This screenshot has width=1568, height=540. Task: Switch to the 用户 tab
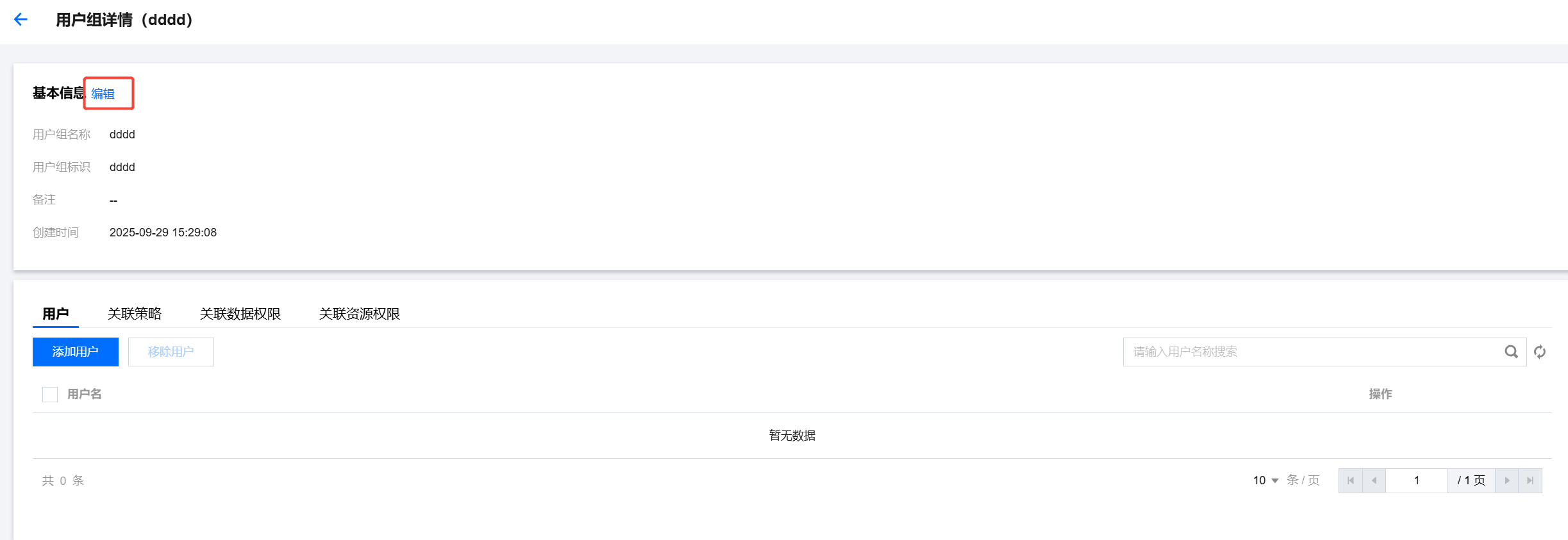coord(55,314)
